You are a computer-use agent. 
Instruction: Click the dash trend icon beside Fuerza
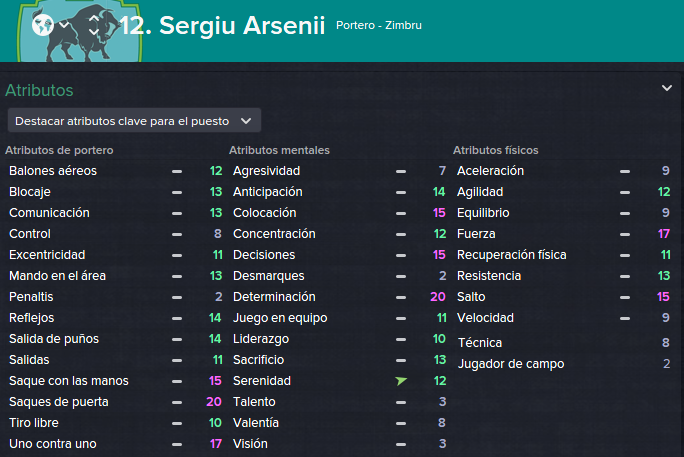pos(625,234)
